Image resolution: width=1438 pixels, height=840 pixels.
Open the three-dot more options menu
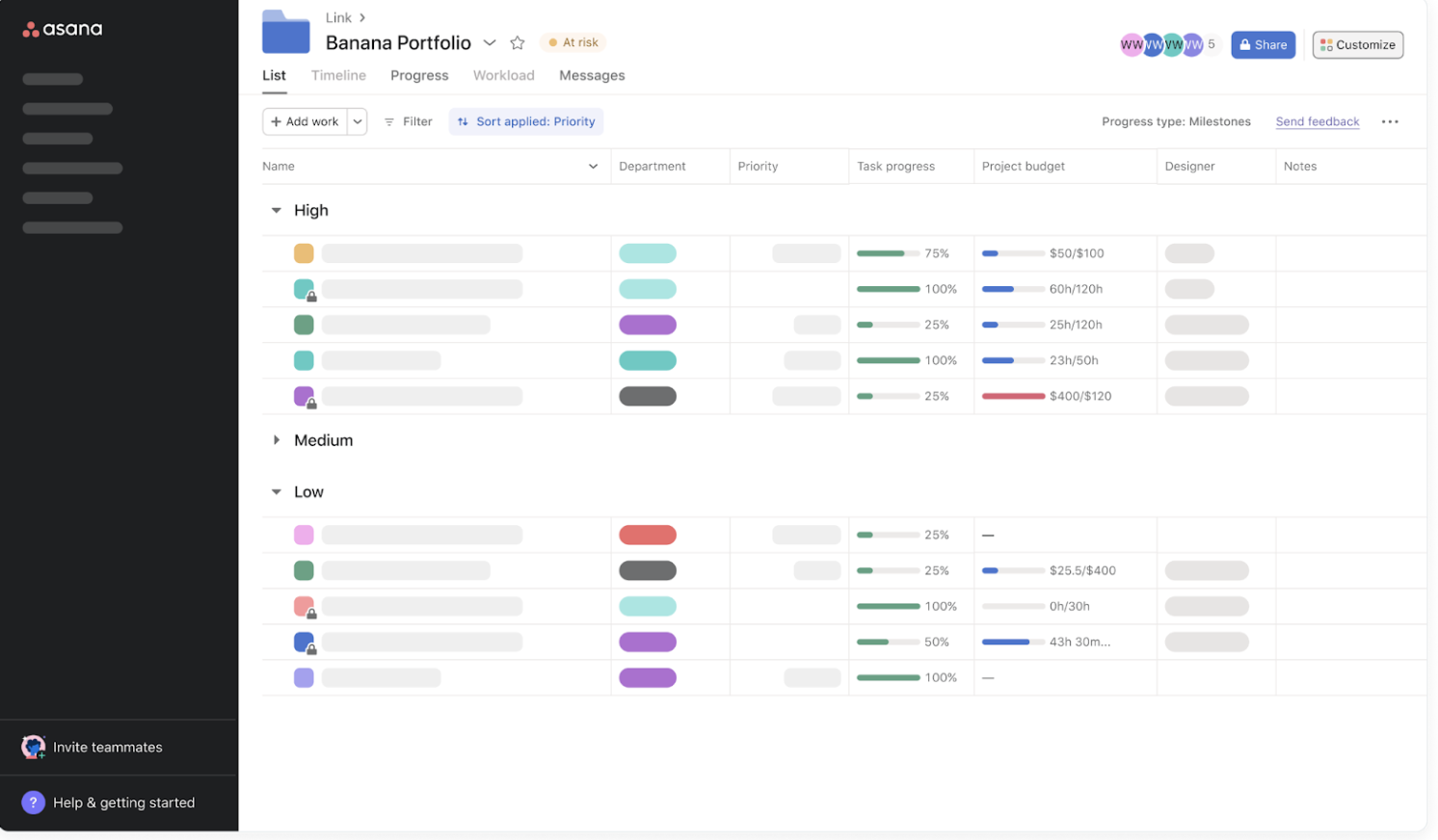coord(1389,121)
